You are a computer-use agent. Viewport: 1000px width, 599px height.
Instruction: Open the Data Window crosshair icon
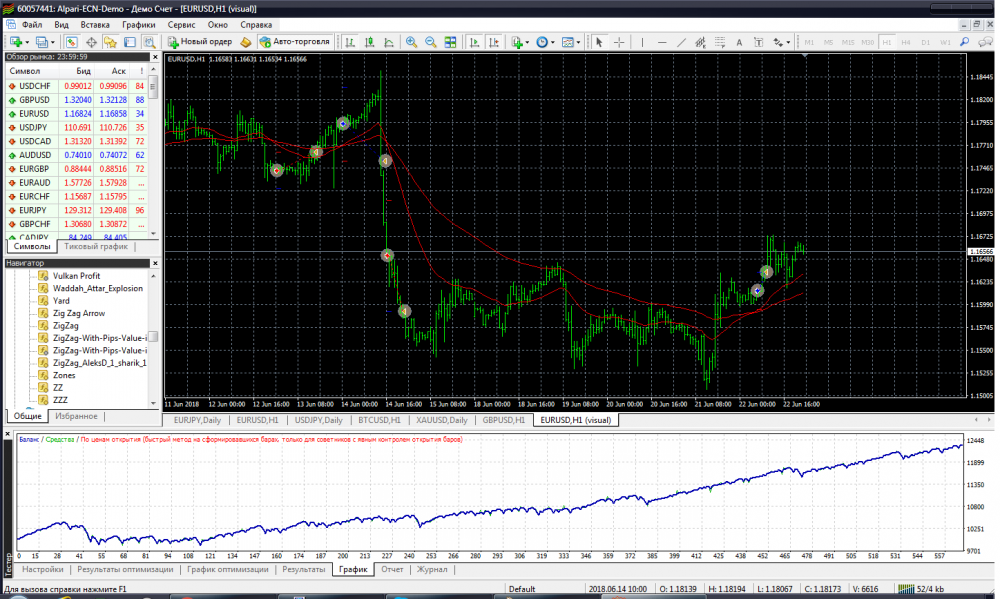tap(91, 42)
